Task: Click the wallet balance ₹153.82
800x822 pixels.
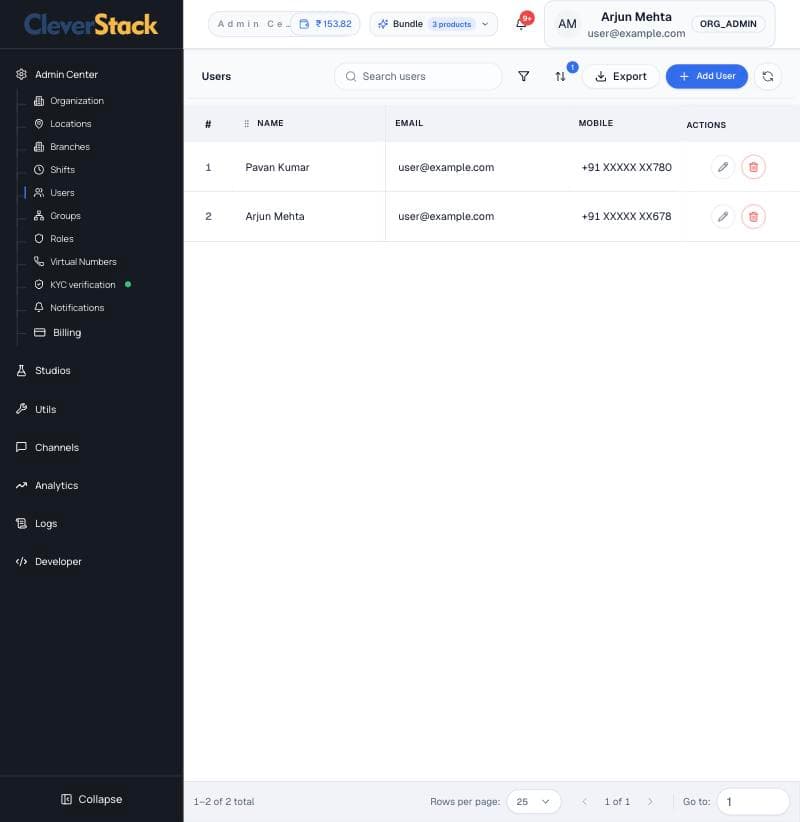Action: [x=326, y=24]
